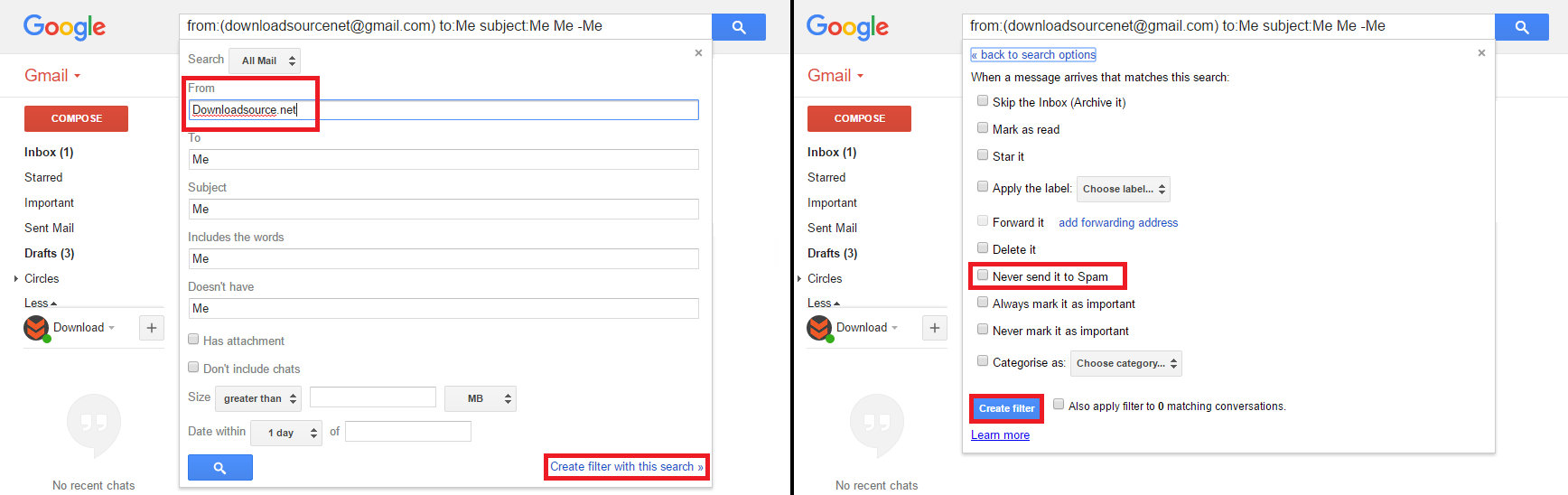This screenshot has width=1568, height=495.
Task: Open Important in left window
Action: point(49,203)
